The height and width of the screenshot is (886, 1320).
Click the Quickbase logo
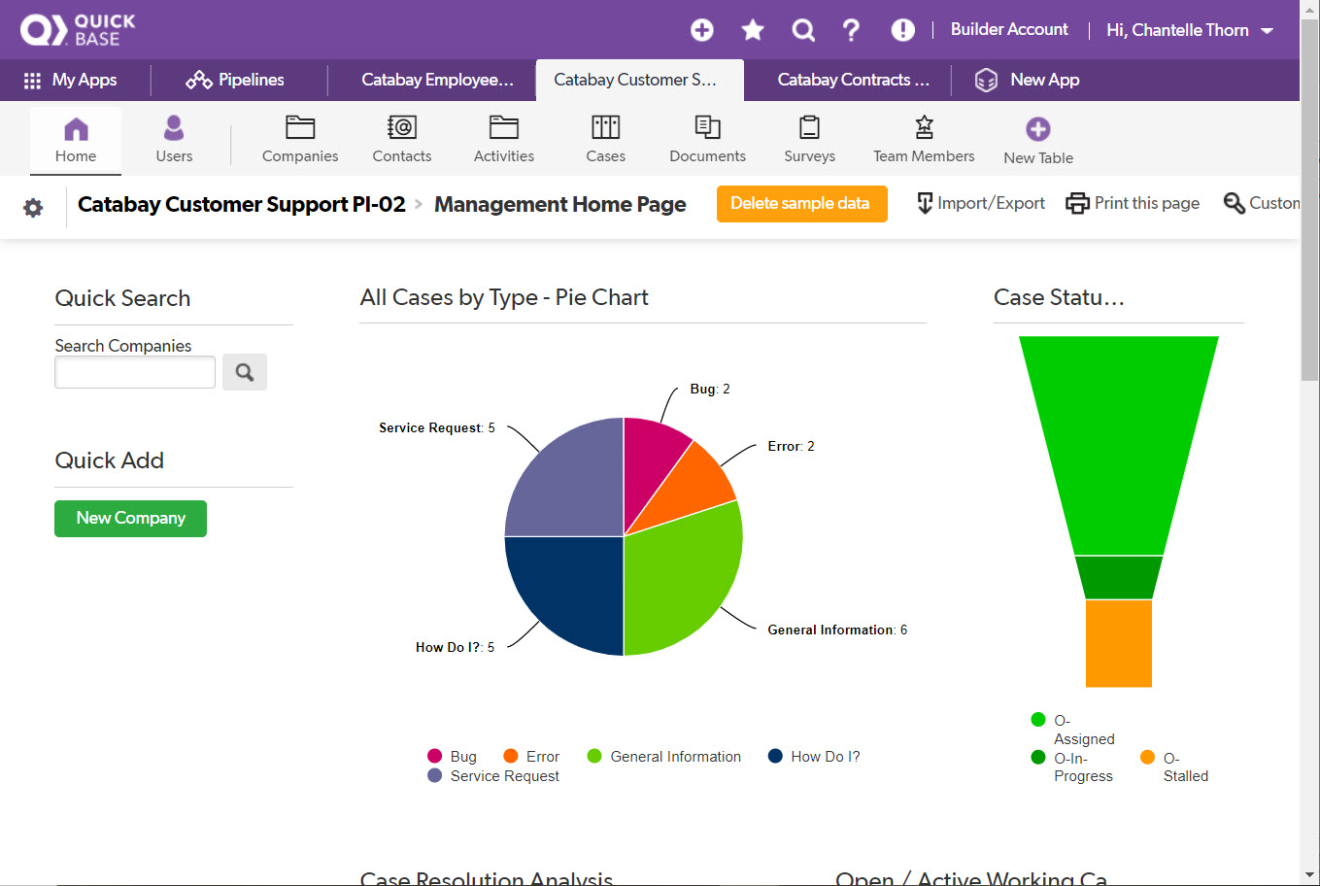click(x=77, y=29)
